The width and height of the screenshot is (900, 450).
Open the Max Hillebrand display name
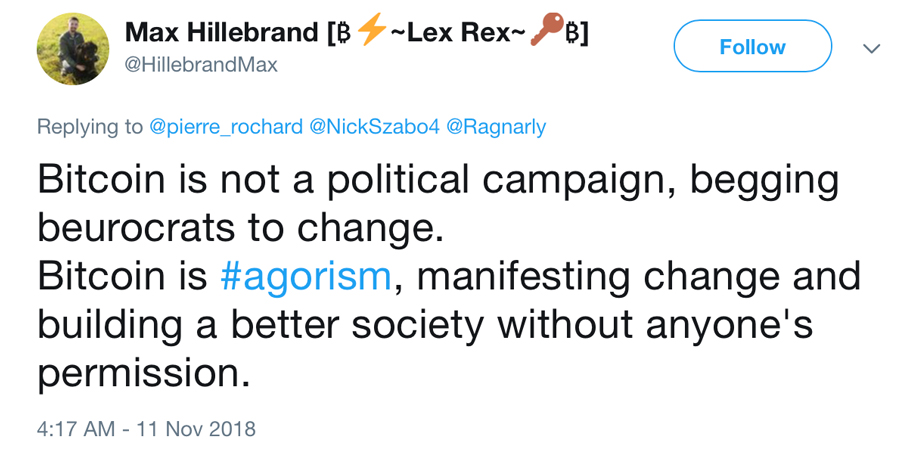[x=221, y=32]
